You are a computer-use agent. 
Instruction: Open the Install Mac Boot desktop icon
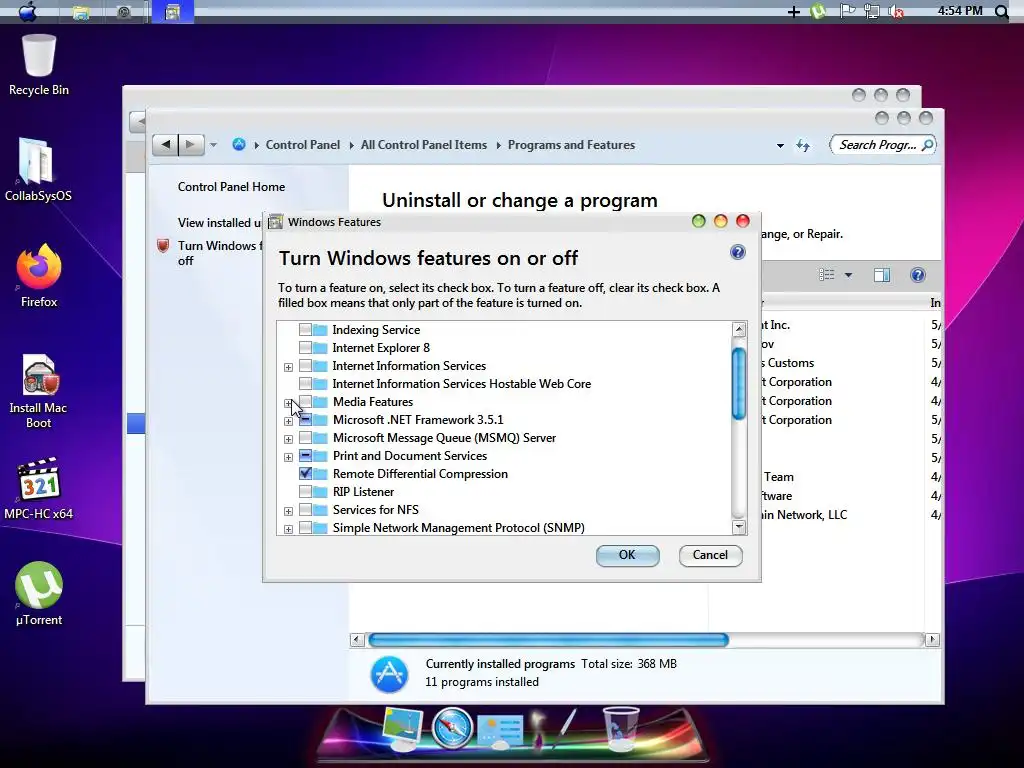point(39,391)
